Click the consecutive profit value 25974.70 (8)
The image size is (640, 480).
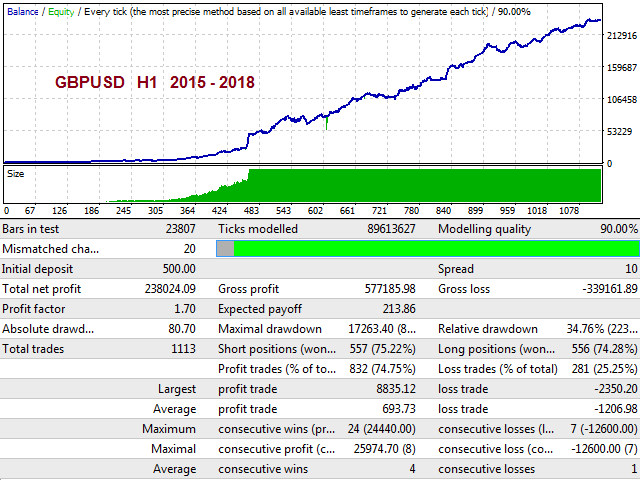point(384,449)
